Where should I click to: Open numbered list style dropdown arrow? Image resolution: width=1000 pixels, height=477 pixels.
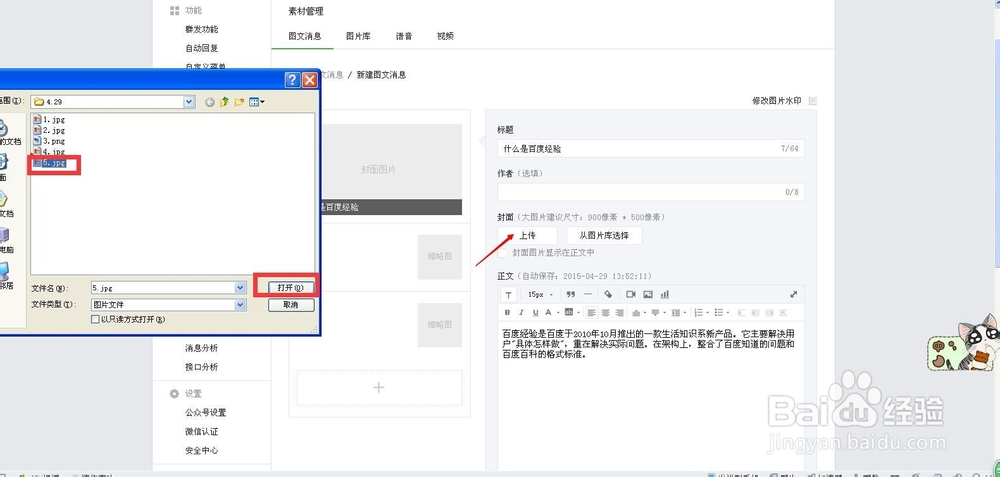pos(707,312)
